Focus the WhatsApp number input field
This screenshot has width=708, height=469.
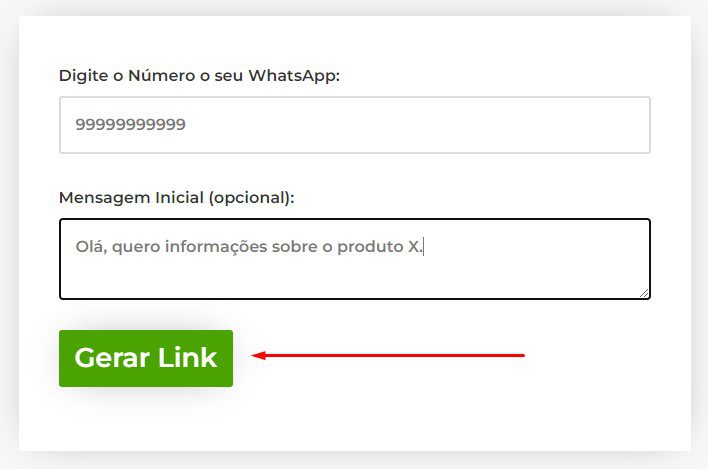click(355, 125)
